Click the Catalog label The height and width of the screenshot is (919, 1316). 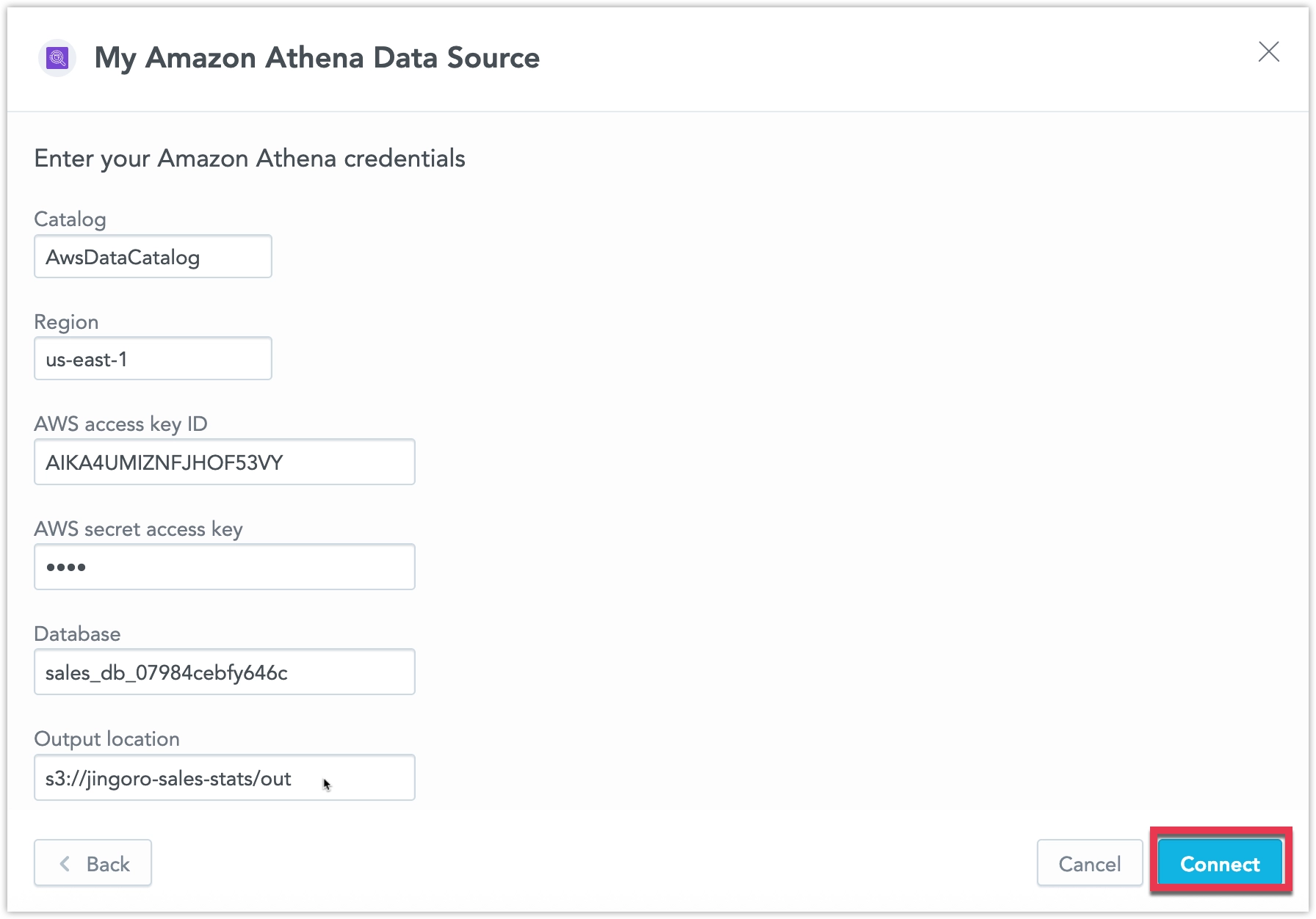pyautogui.click(x=70, y=219)
